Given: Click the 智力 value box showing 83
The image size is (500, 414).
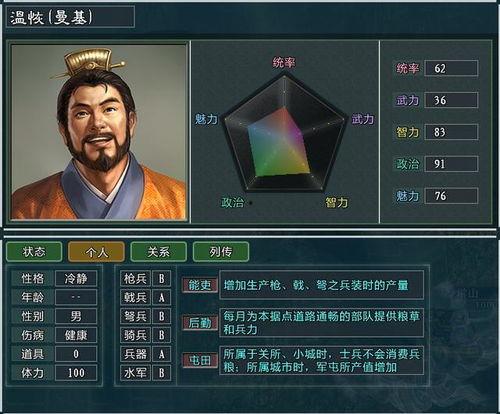Looking at the screenshot, I should [x=451, y=132].
